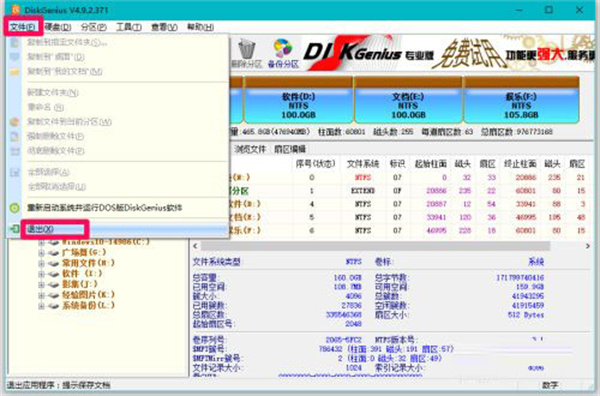Image resolution: width=600 pixels, height=396 pixels.
Task: Switch to the 扇区编辑 tab
Action: coord(290,149)
